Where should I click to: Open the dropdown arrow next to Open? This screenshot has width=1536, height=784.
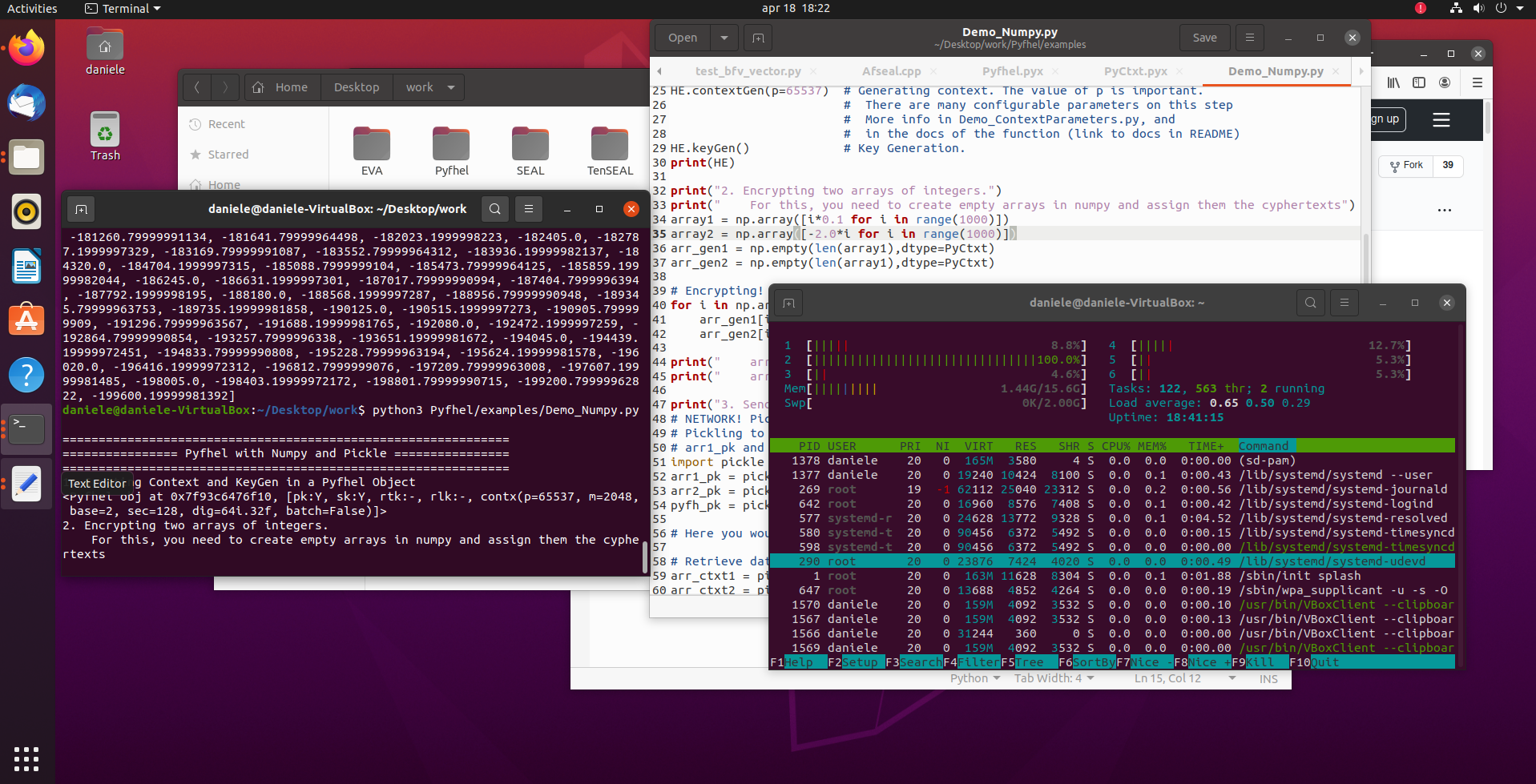pos(724,38)
